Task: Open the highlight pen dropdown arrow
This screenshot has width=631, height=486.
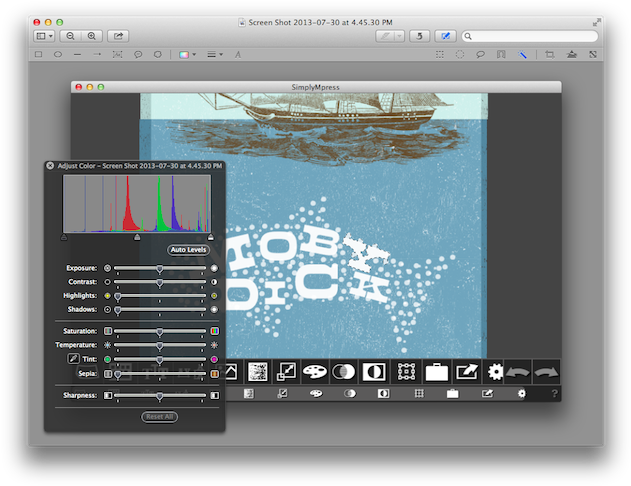Action: [x=399, y=36]
